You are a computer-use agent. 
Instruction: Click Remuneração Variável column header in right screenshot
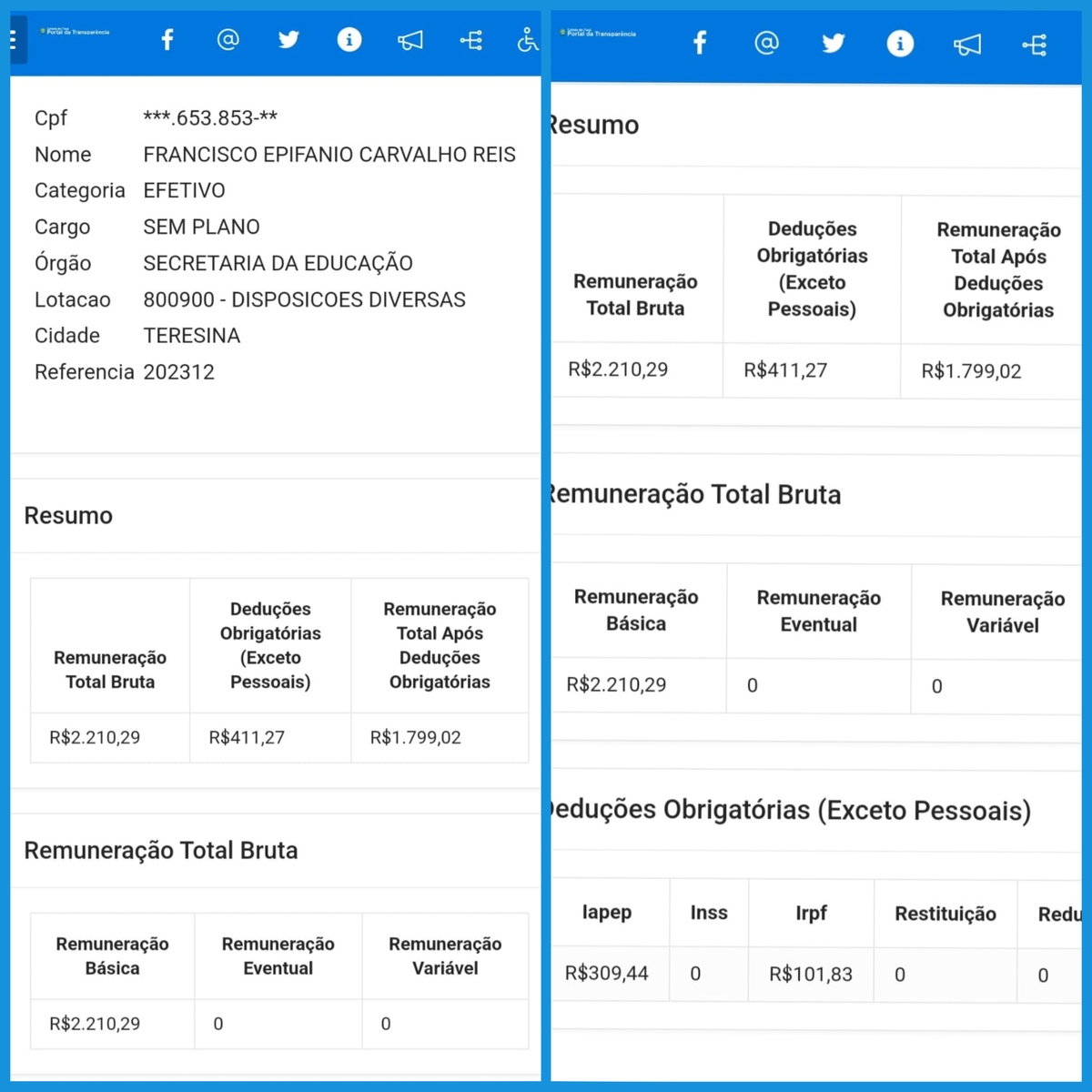(x=1003, y=612)
